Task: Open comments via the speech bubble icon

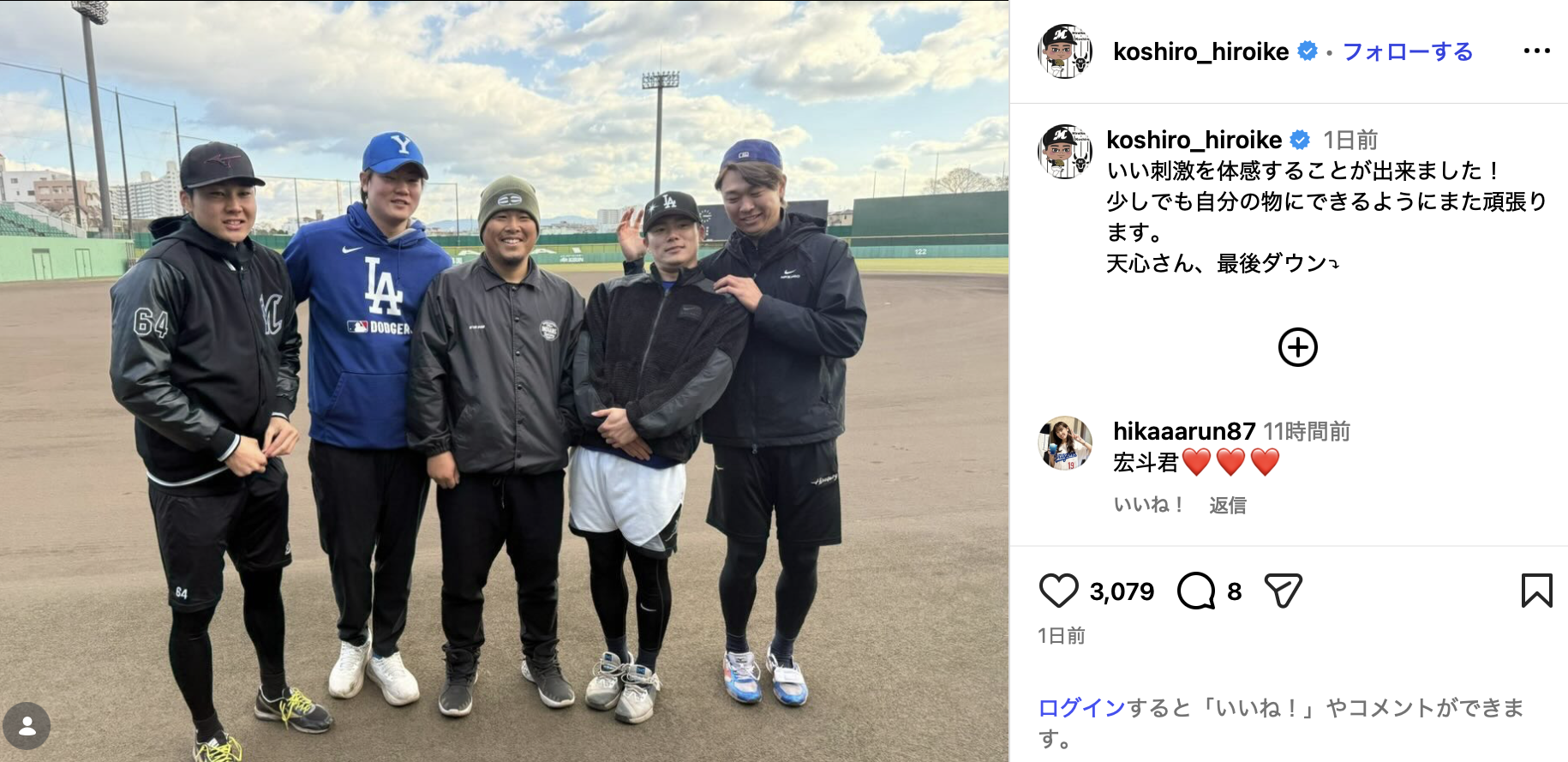Action: coord(1196,591)
